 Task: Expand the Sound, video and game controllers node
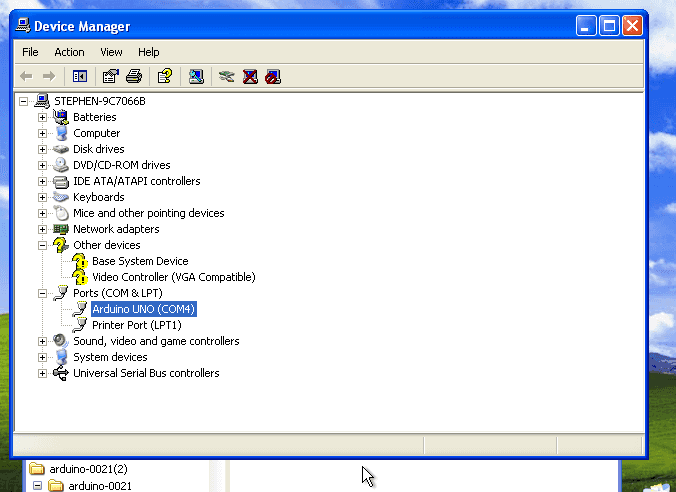point(42,342)
